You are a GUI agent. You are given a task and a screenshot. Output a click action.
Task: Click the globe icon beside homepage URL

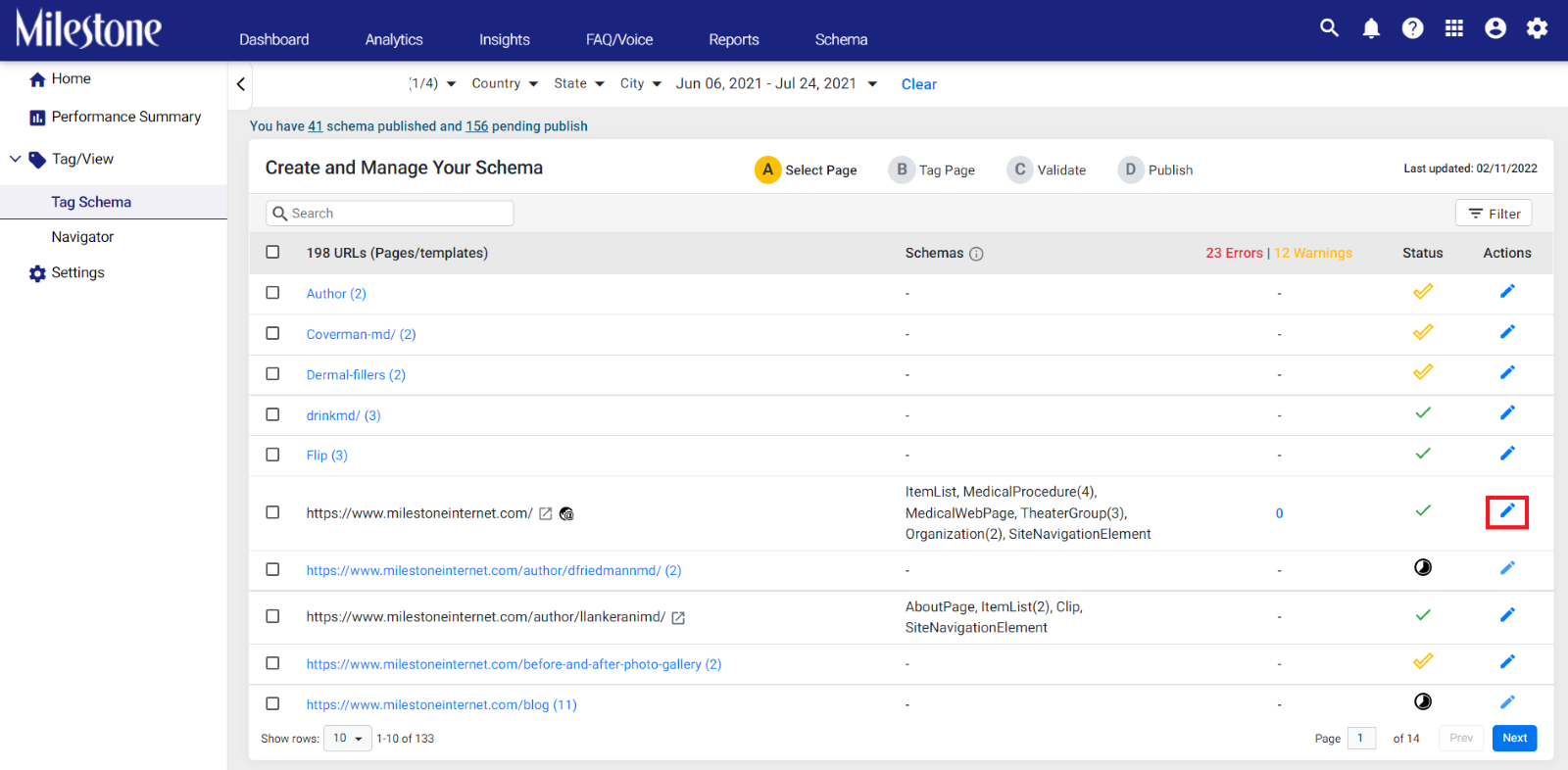pyautogui.click(x=566, y=513)
